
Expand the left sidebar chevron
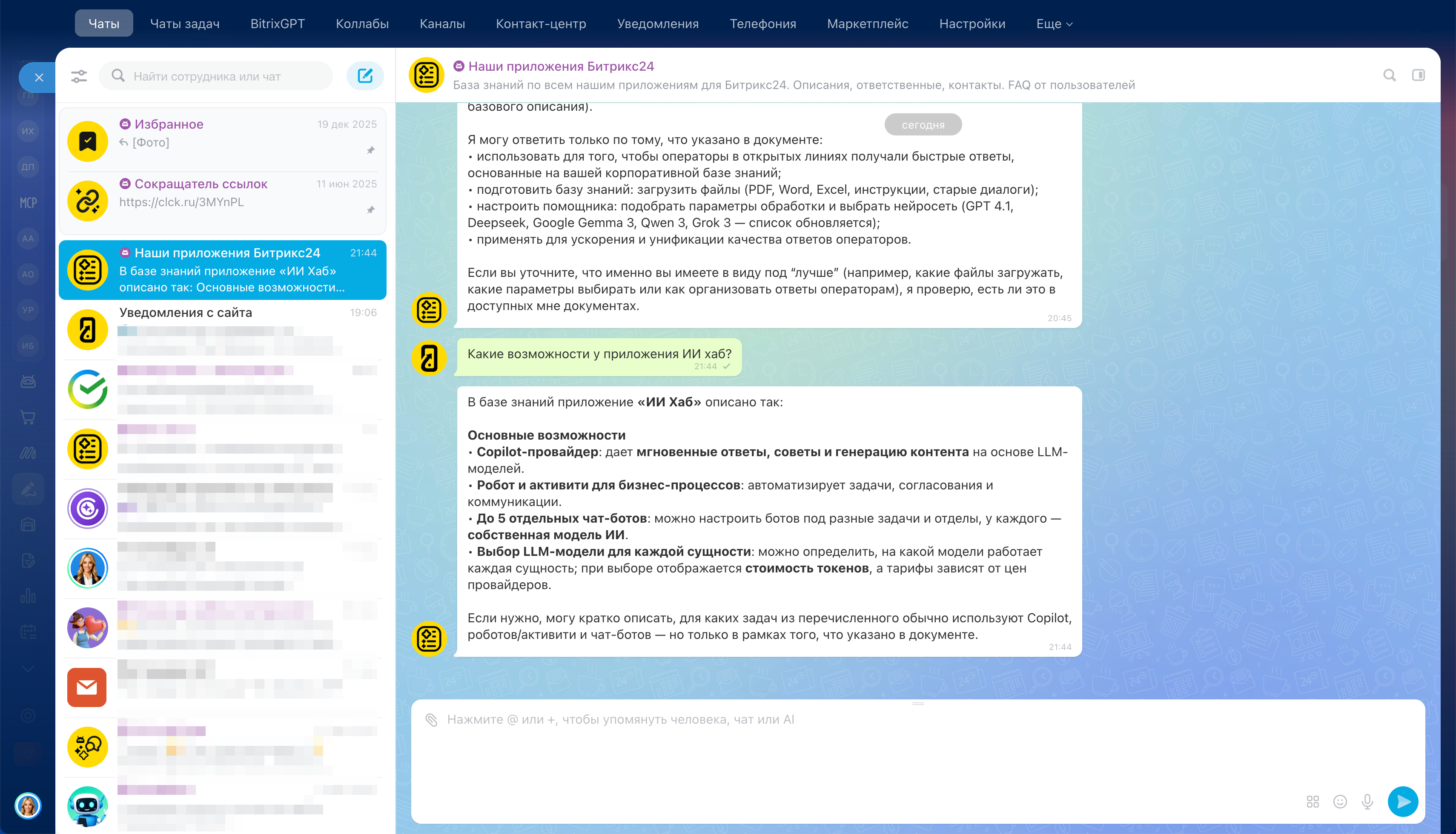tap(28, 668)
